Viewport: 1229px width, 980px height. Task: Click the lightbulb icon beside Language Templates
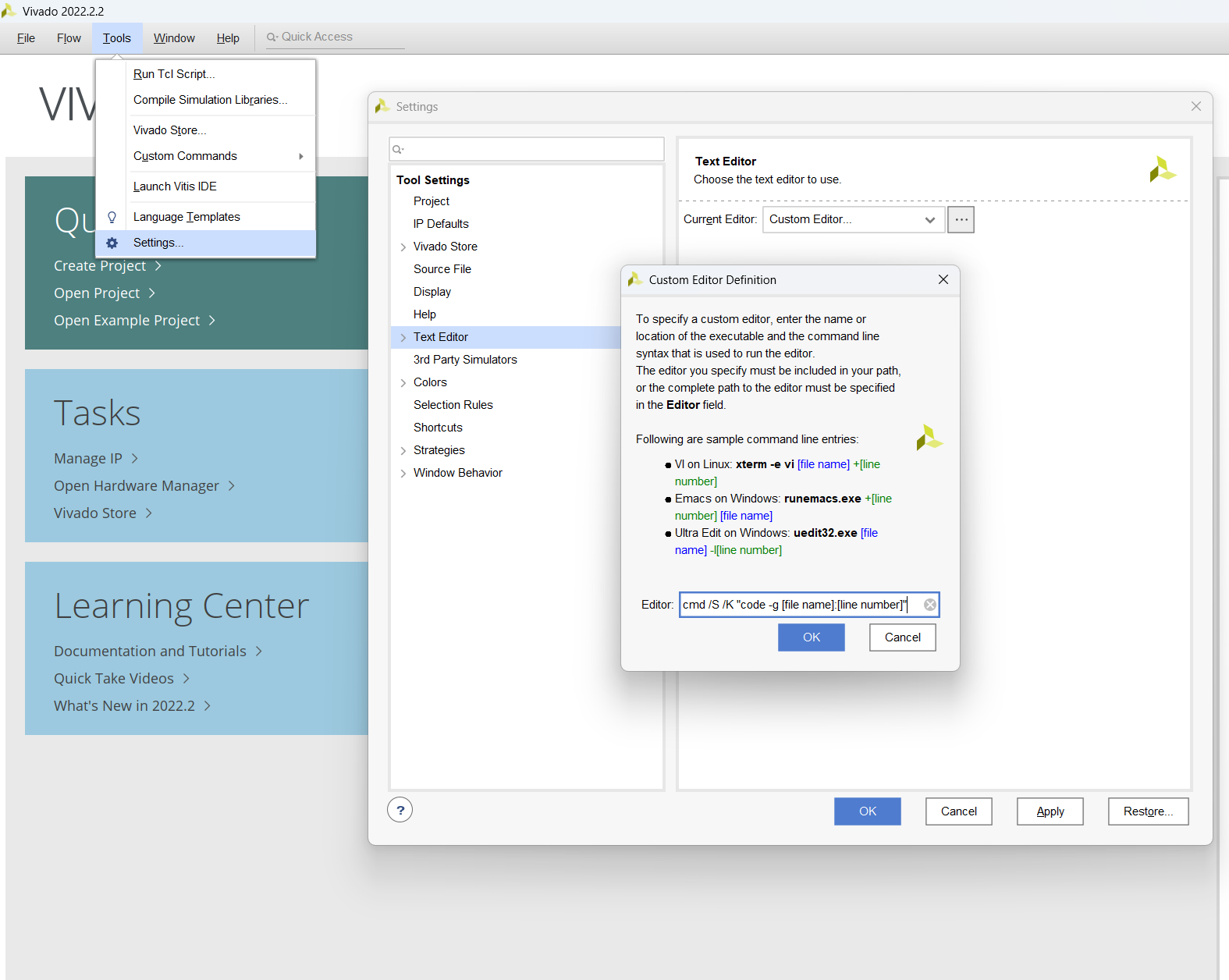coord(112,217)
